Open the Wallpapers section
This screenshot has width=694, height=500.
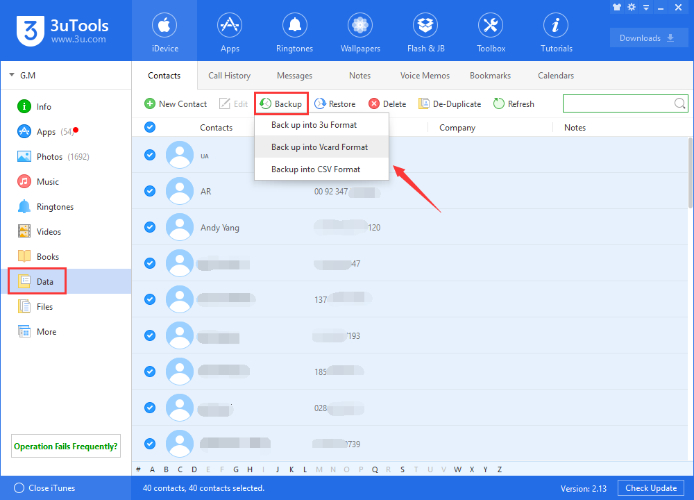pos(360,33)
